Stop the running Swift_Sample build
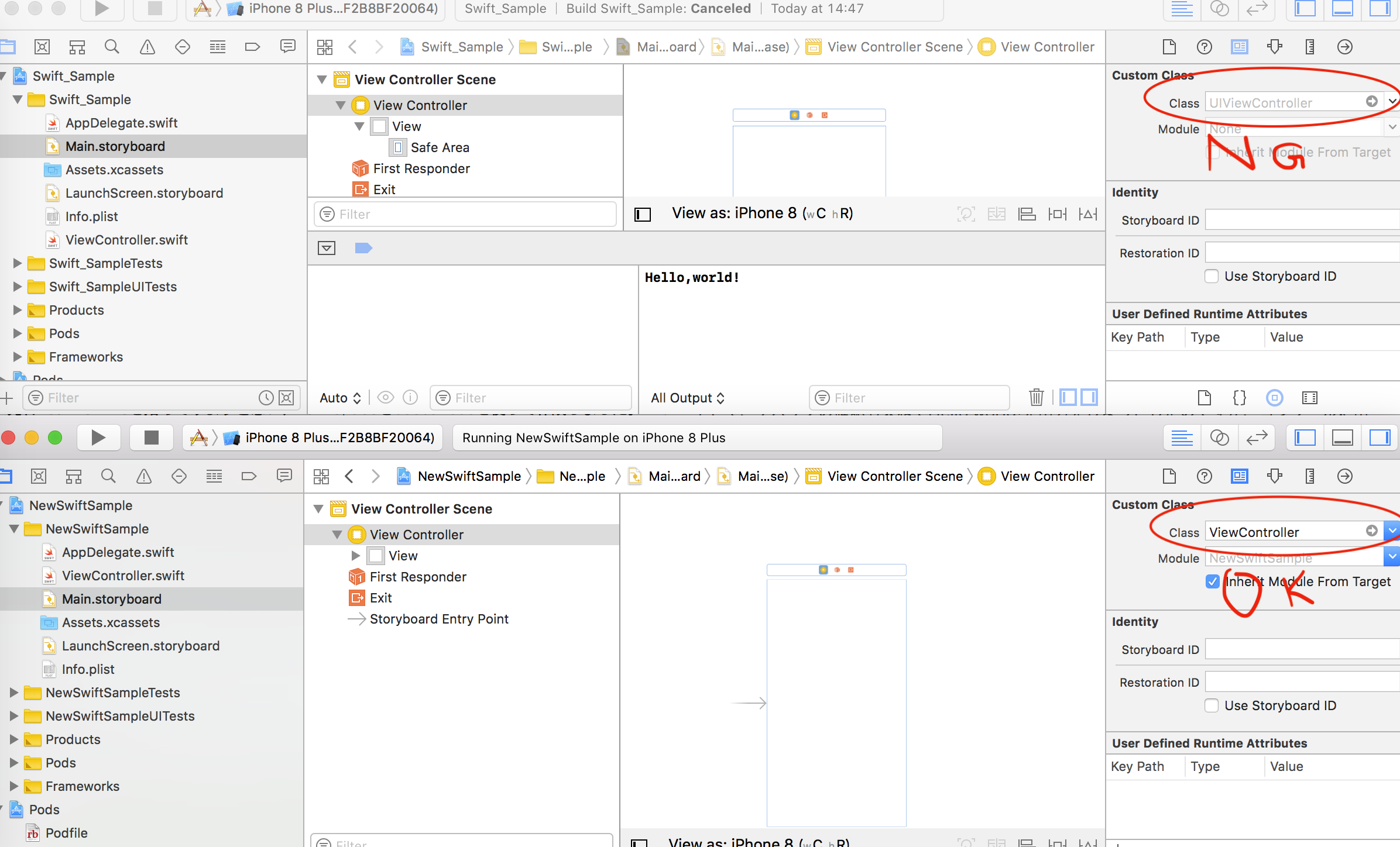Image resolution: width=1400 pixels, height=847 pixels. (x=154, y=9)
